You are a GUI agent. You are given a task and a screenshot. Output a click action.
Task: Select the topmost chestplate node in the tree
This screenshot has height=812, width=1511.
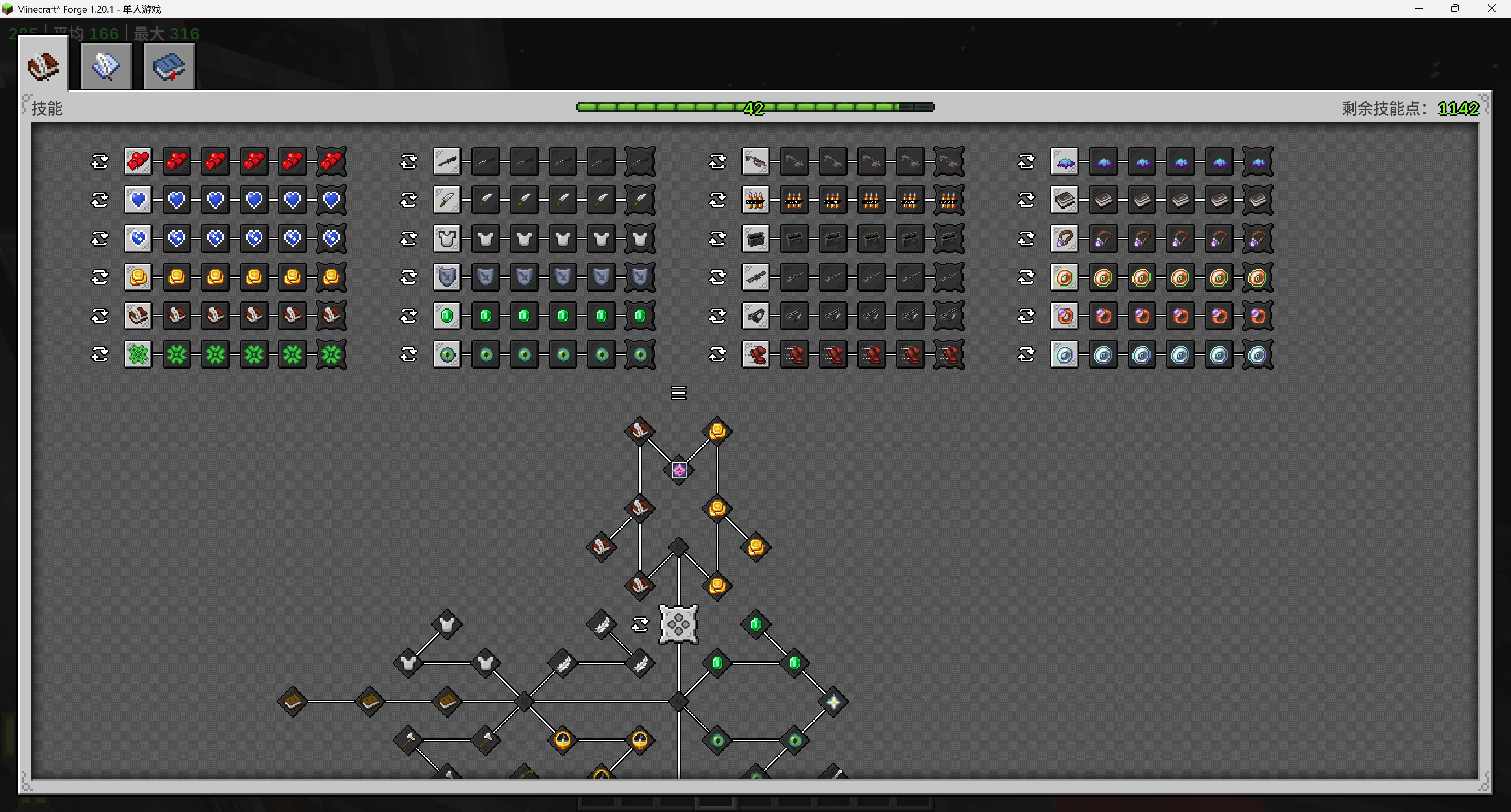click(447, 624)
